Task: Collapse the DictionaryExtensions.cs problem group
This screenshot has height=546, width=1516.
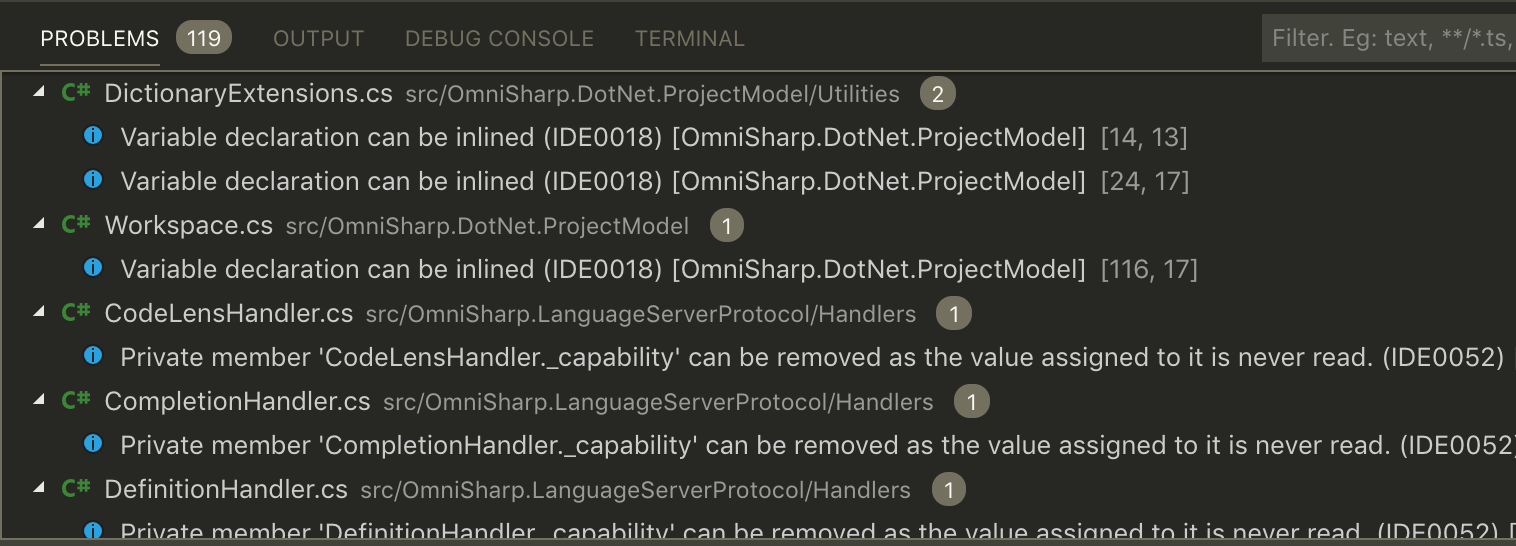Action: [39, 93]
